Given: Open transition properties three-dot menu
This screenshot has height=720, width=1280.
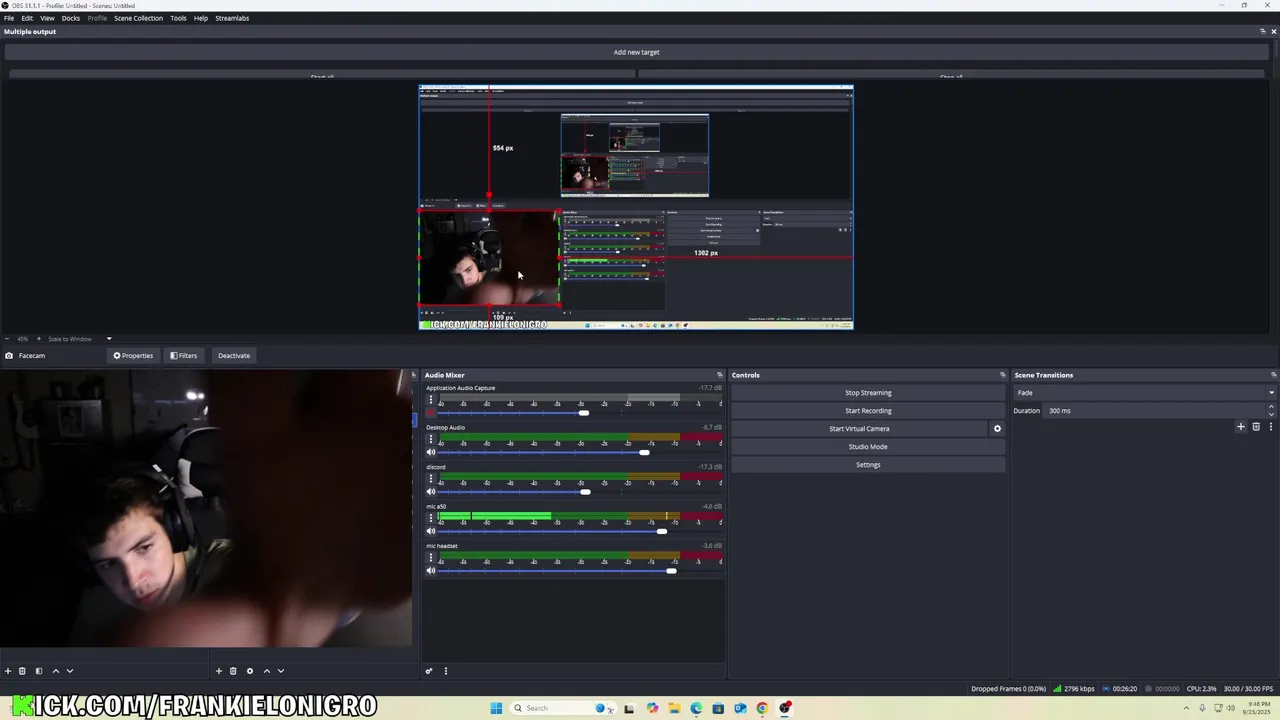Looking at the screenshot, I should tap(1271, 427).
